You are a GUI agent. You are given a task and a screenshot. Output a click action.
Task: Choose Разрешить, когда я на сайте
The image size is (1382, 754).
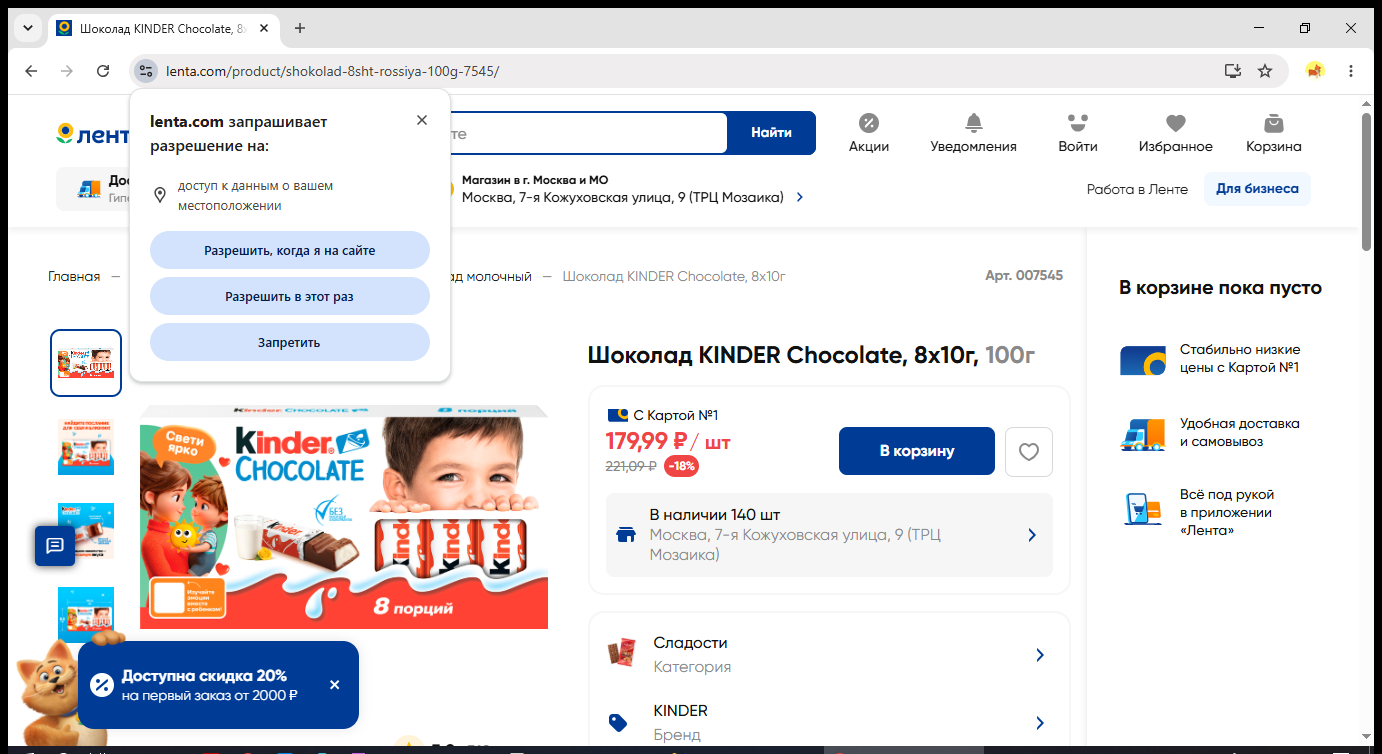tap(290, 250)
